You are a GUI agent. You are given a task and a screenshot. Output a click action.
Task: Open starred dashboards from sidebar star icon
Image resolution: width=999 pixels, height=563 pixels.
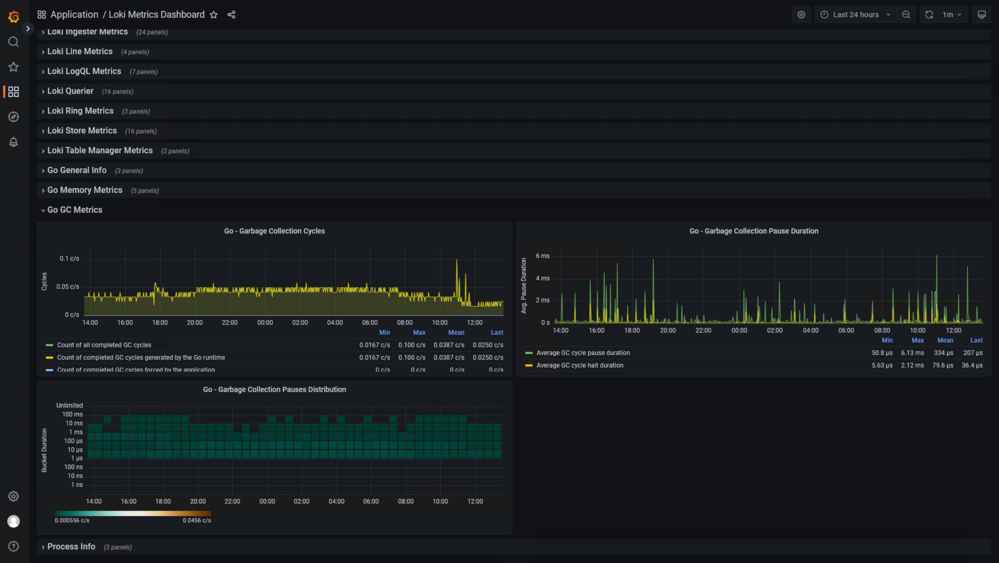[13, 67]
